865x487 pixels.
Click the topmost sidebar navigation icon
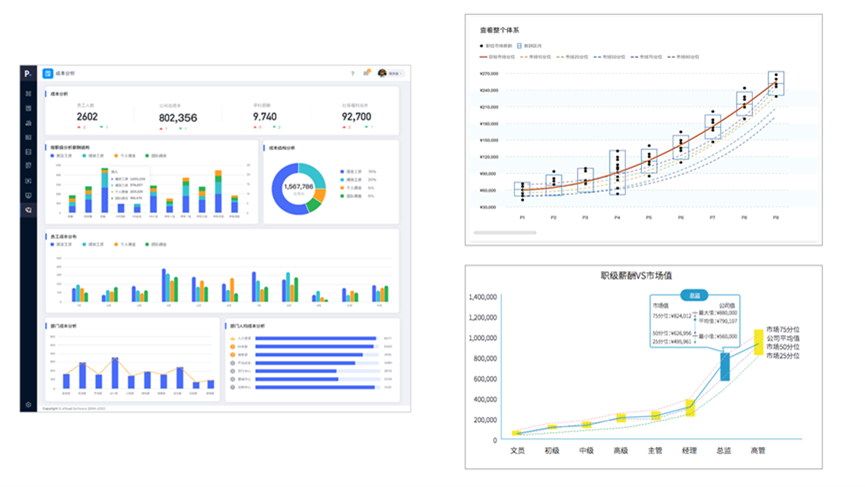(28, 93)
